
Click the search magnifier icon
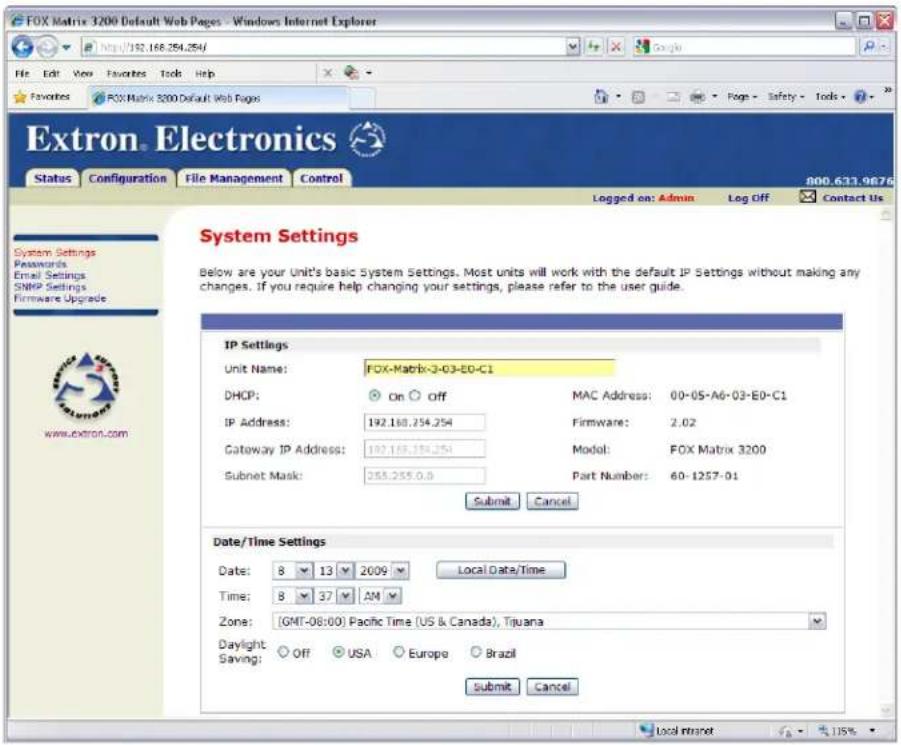pos(869,47)
